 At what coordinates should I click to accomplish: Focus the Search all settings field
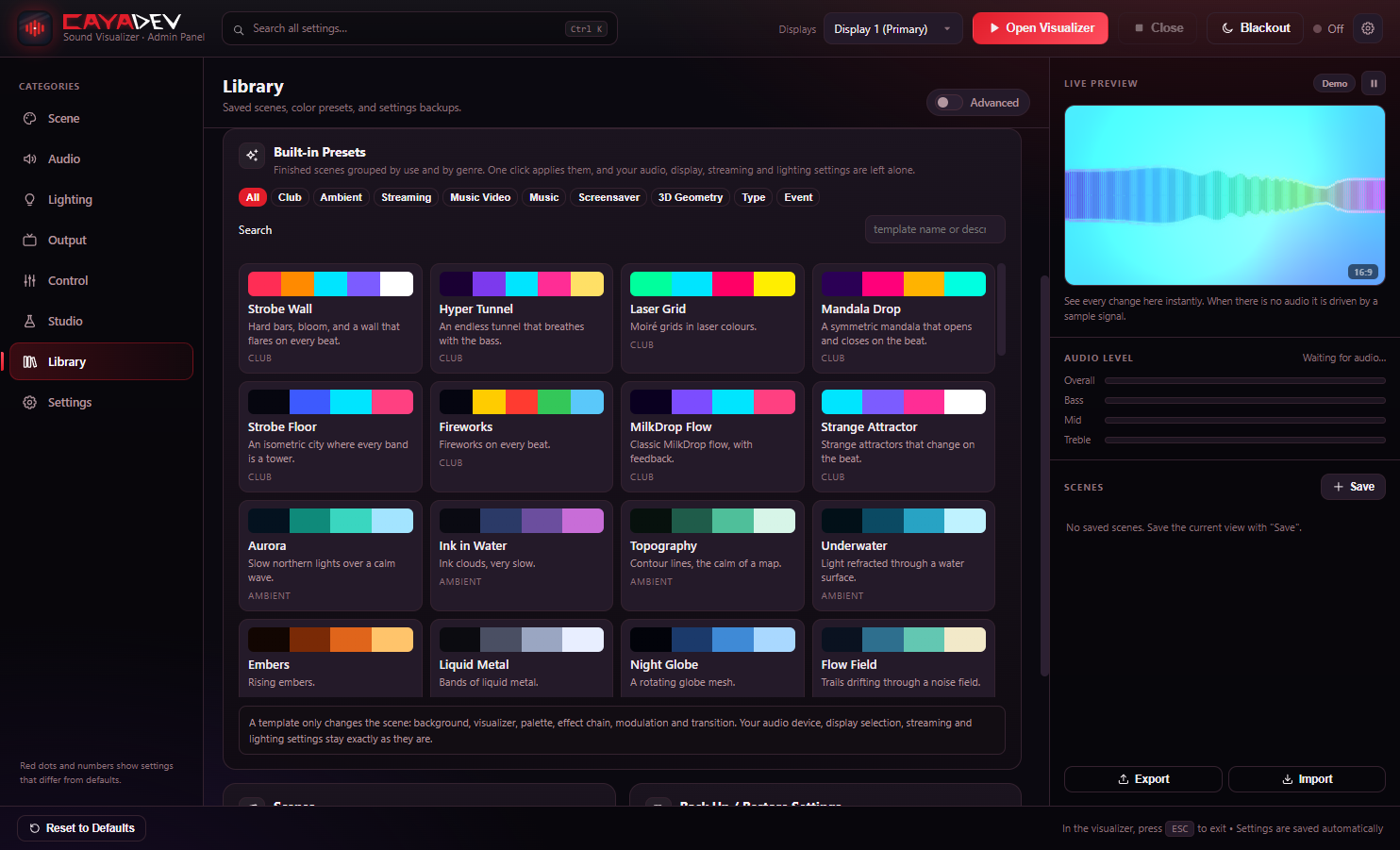pyautogui.click(x=420, y=28)
